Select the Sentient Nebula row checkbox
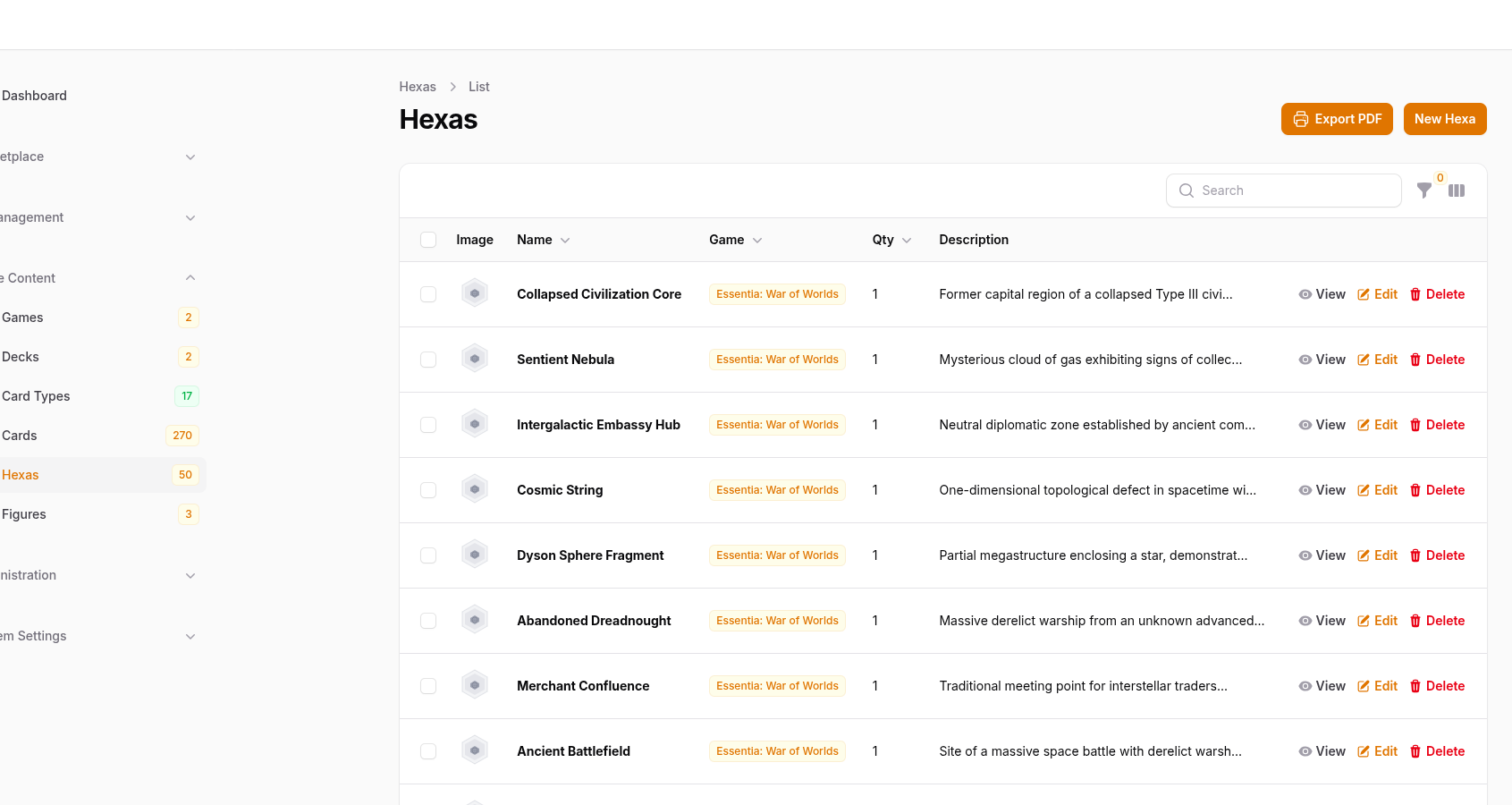Image resolution: width=1512 pixels, height=805 pixels. (x=428, y=360)
